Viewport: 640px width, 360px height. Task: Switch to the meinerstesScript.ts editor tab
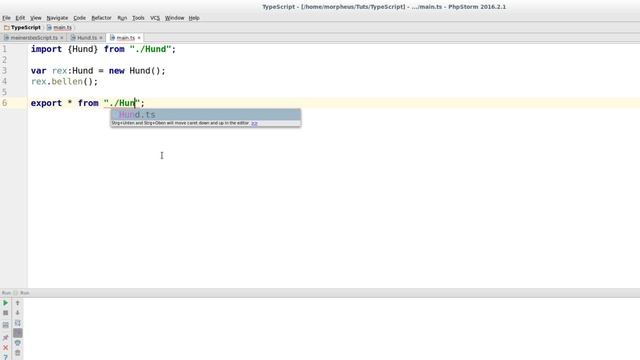[34, 38]
